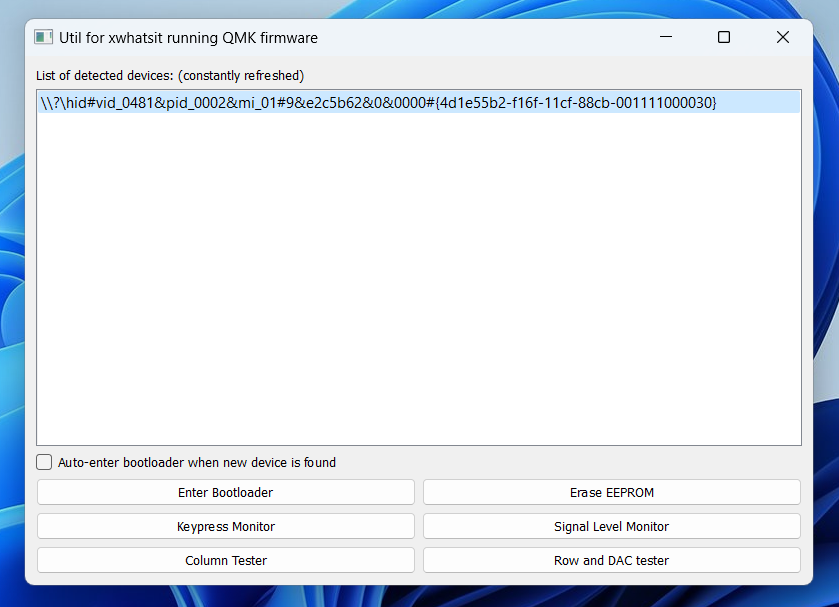Enable auto-enter bootloader checkbox
Screen dimensions: 839x607
point(44,462)
